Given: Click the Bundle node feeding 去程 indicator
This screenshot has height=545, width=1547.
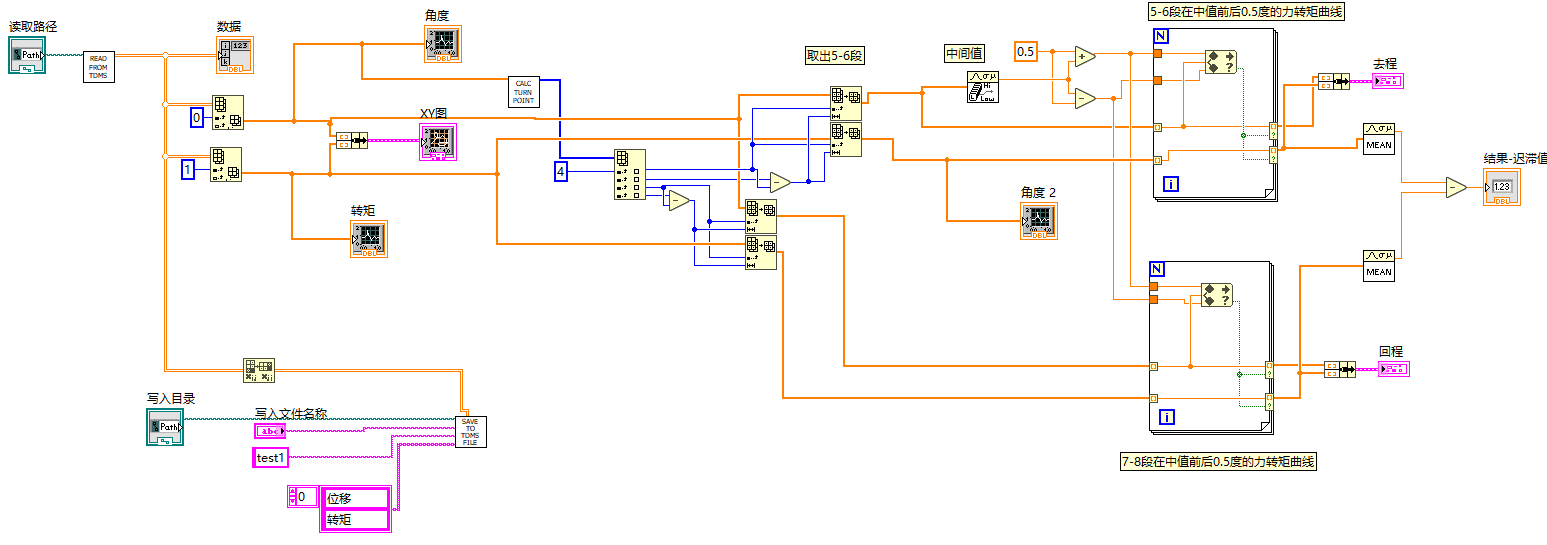Looking at the screenshot, I should pyautogui.click(x=1334, y=81).
